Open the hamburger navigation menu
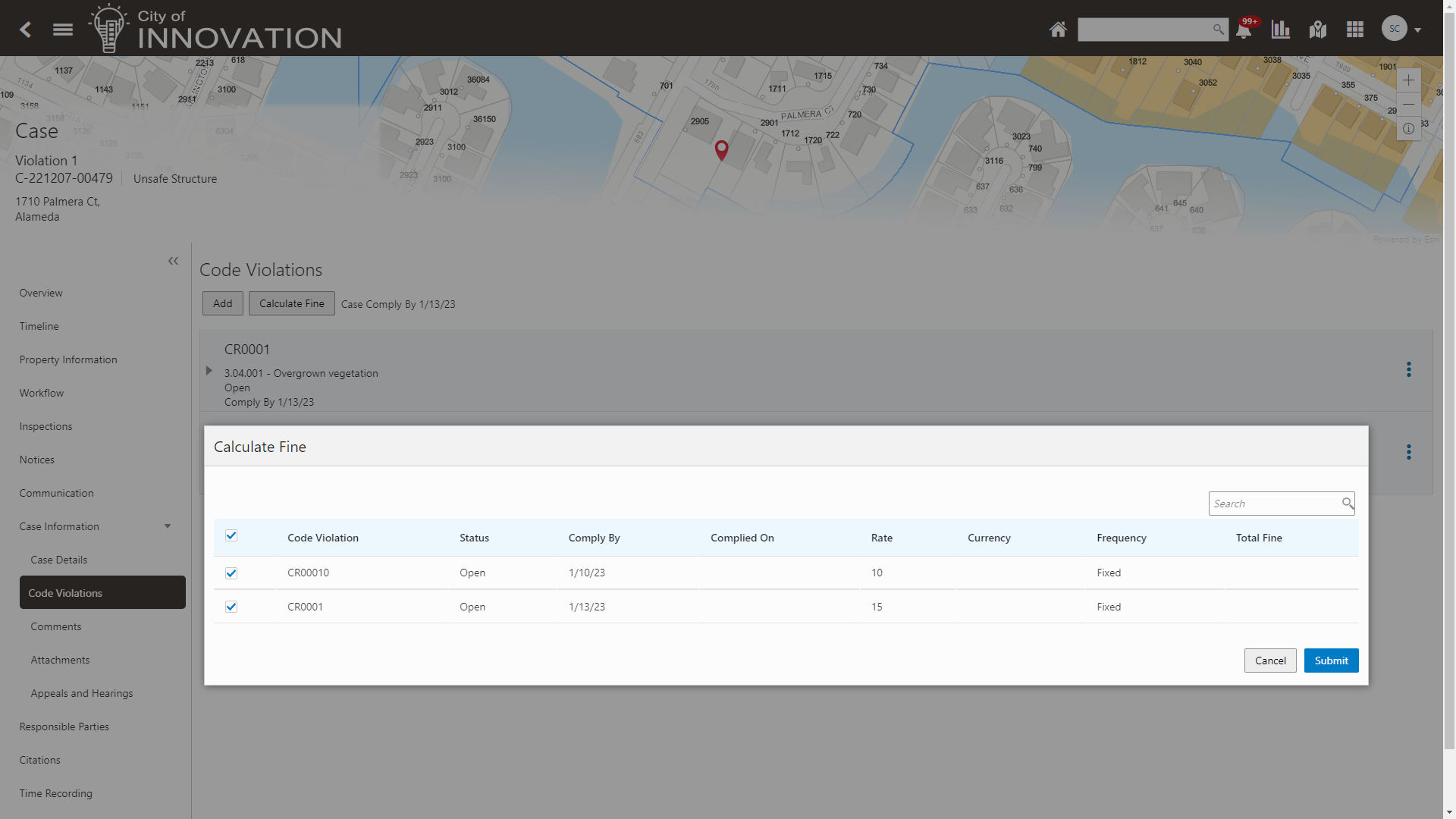 click(x=63, y=30)
